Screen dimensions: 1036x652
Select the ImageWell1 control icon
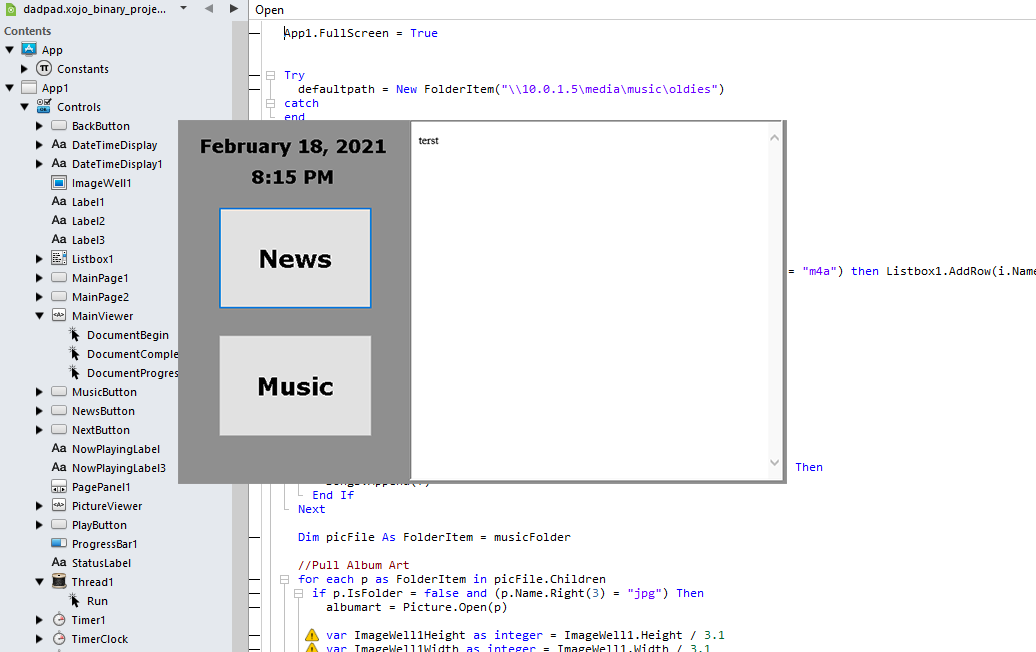[x=59, y=183]
